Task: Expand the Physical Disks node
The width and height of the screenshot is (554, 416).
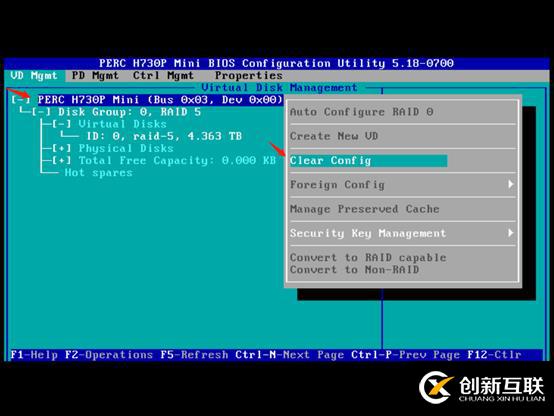Action: (61, 148)
